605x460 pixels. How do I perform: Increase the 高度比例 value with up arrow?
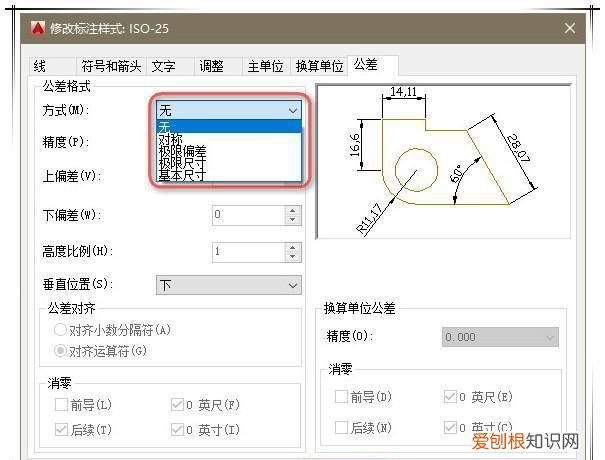[x=292, y=248]
